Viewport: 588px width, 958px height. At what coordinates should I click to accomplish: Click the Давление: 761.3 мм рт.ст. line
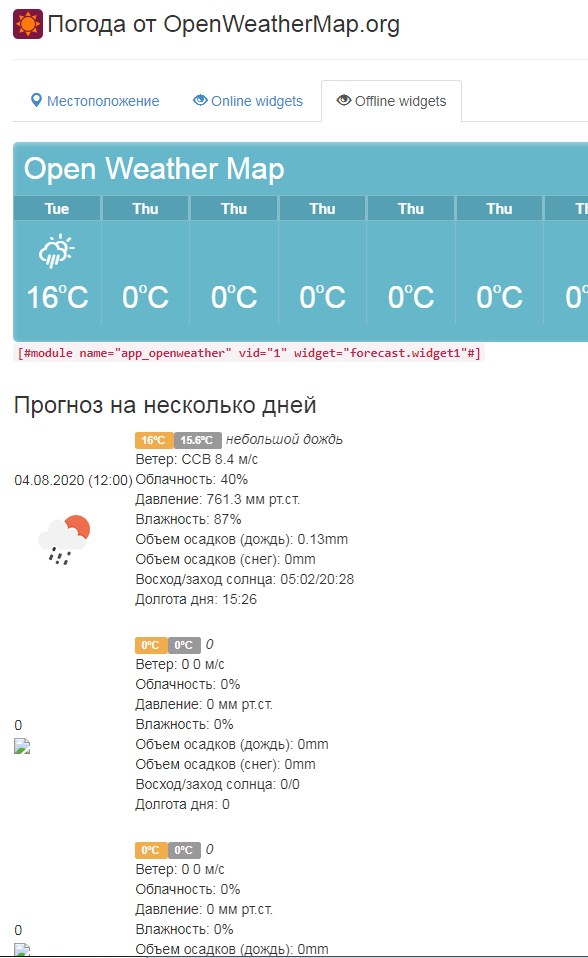pos(218,500)
